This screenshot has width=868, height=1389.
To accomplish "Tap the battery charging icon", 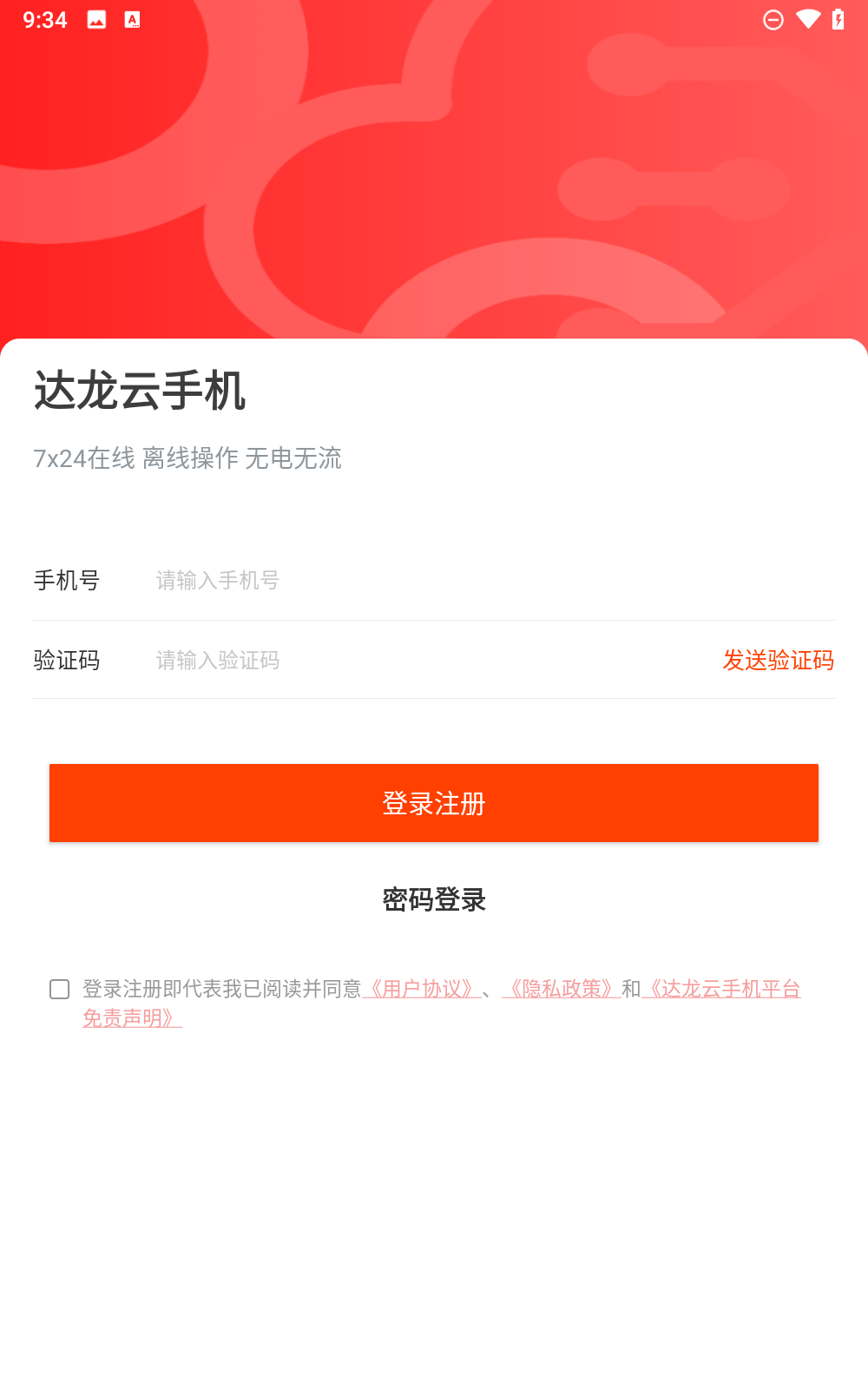I will pyautogui.click(x=838, y=20).
